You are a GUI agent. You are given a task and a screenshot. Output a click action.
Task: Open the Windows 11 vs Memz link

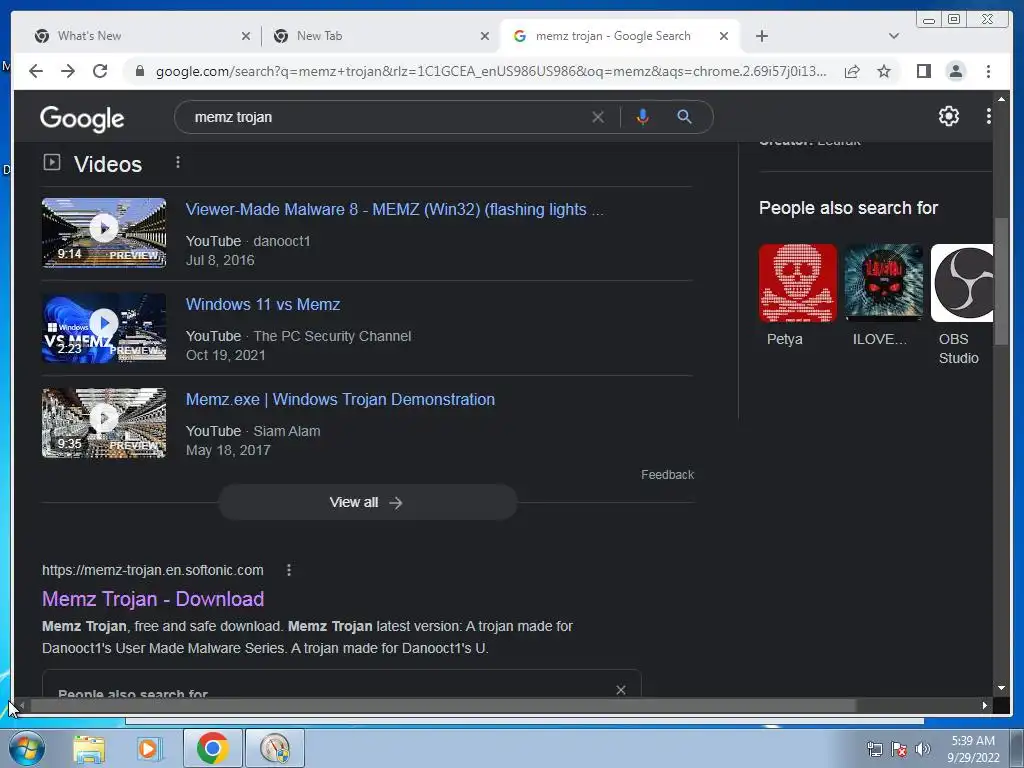pos(263,304)
